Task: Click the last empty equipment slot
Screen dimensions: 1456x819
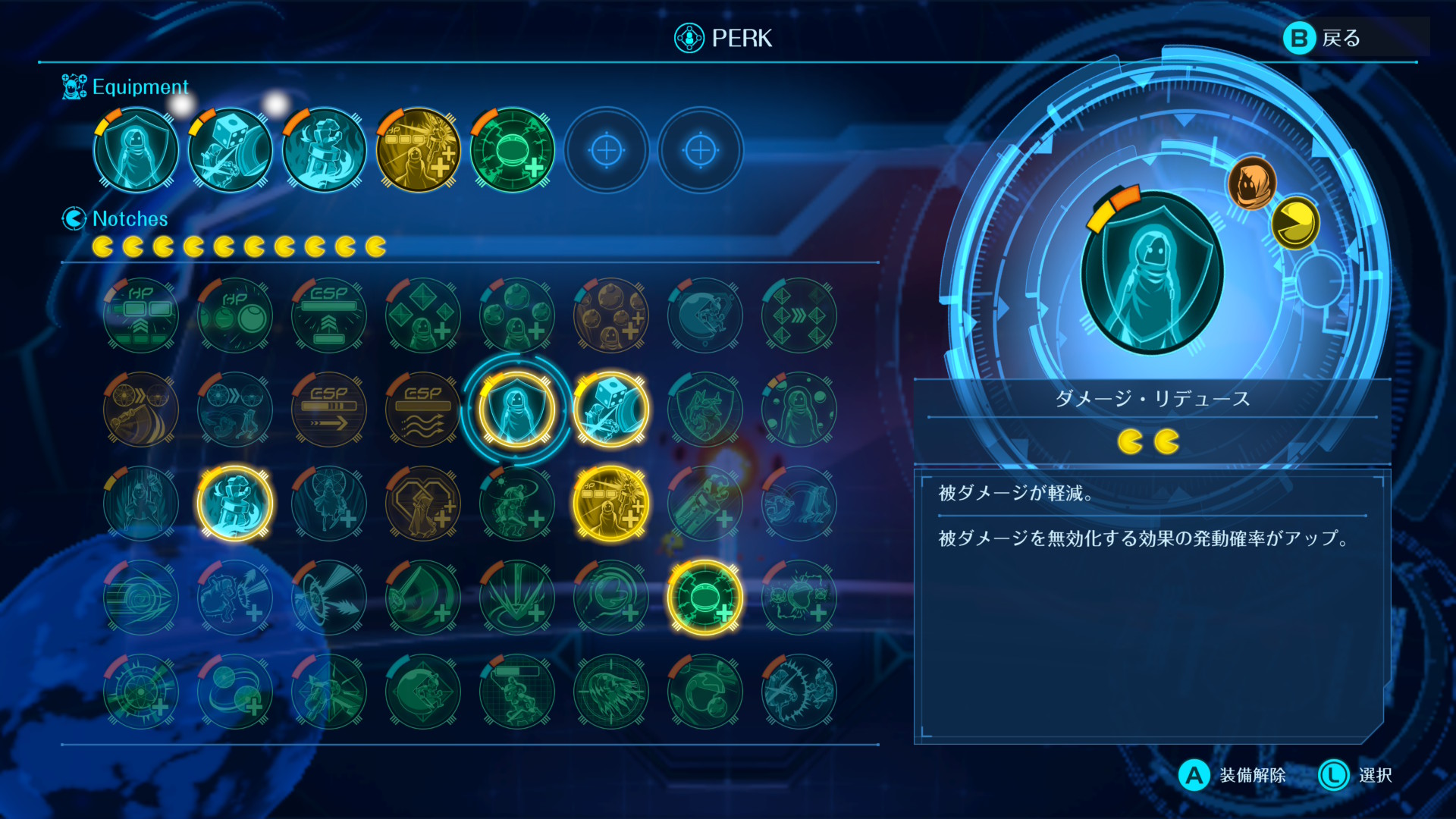Action: tap(700, 150)
